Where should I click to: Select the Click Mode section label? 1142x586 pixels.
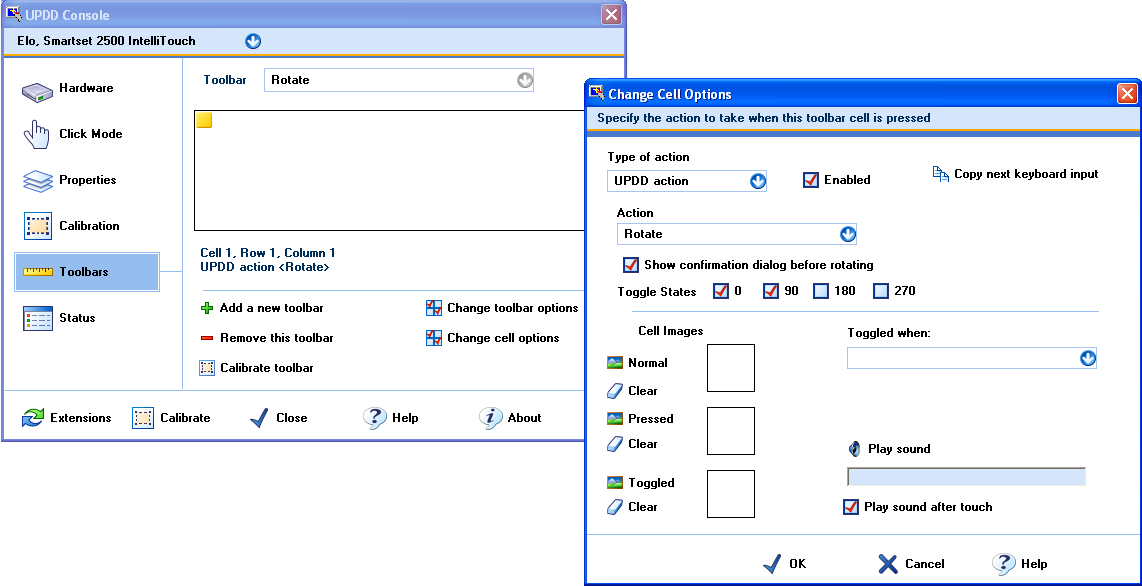coord(90,134)
